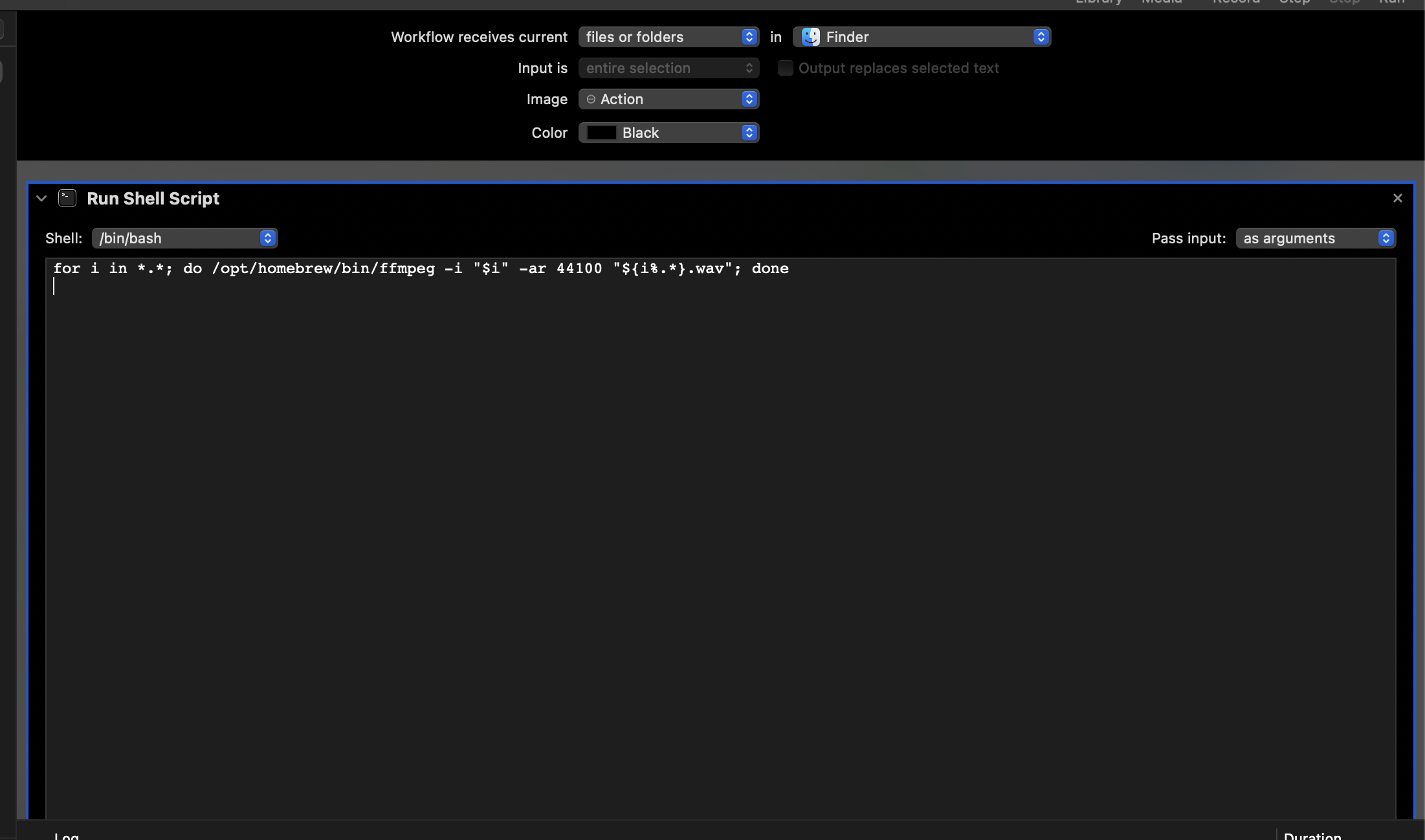Open the Shell '/bin/bash' dropdown
This screenshot has width=1425, height=840.
click(x=184, y=238)
